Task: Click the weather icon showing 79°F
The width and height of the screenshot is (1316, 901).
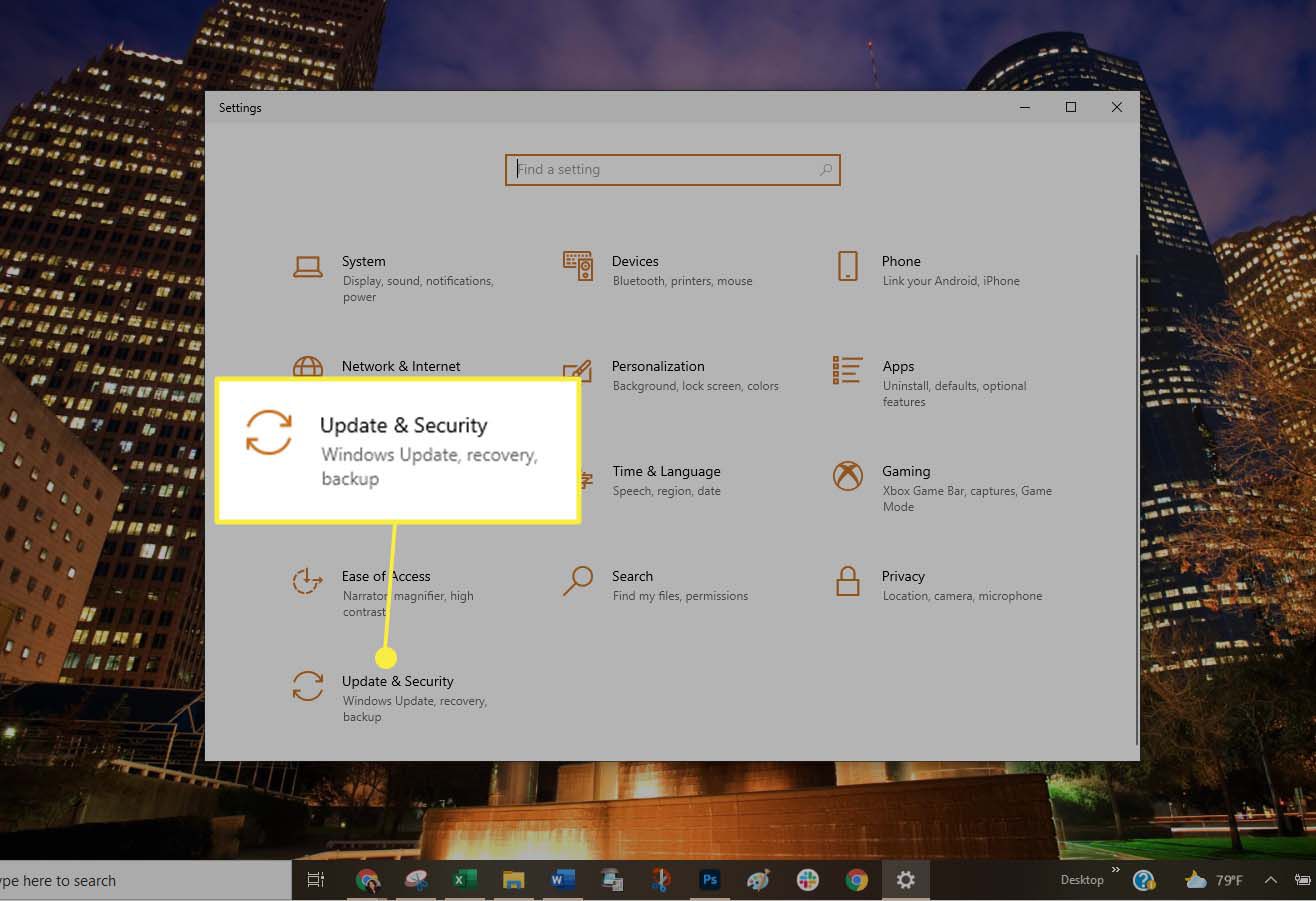Action: [1195, 880]
